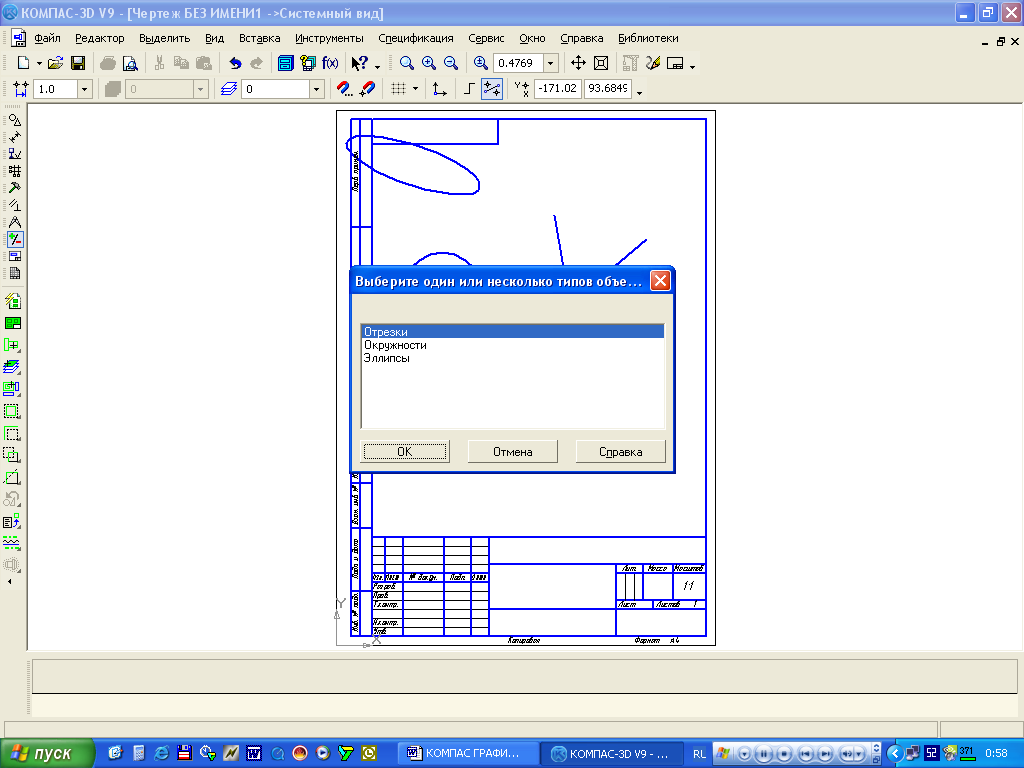Activate the Pan view cross-arrows tool
This screenshot has height=768, width=1024.
pos(578,63)
